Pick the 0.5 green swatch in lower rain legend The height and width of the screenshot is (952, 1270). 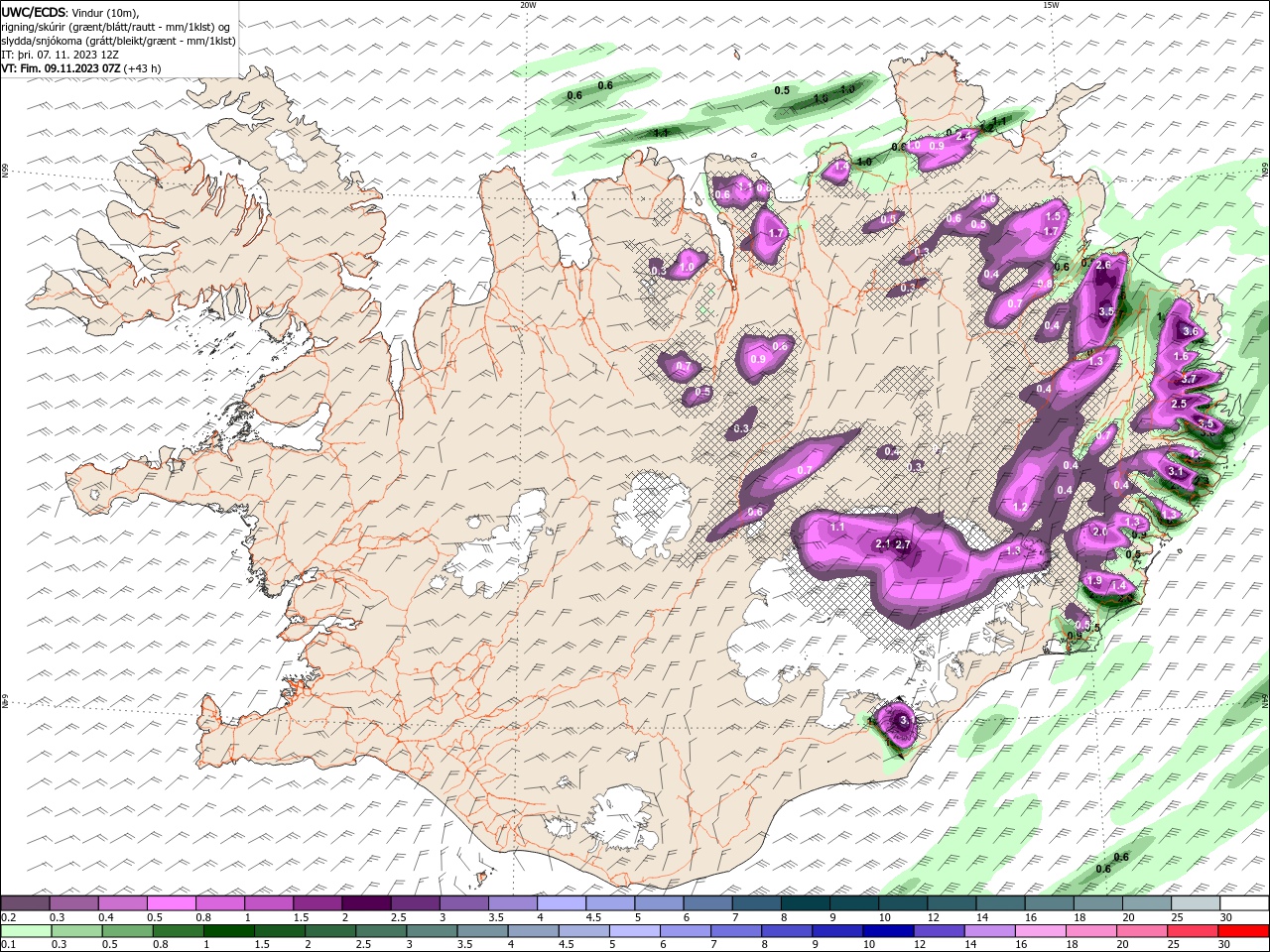click(127, 931)
